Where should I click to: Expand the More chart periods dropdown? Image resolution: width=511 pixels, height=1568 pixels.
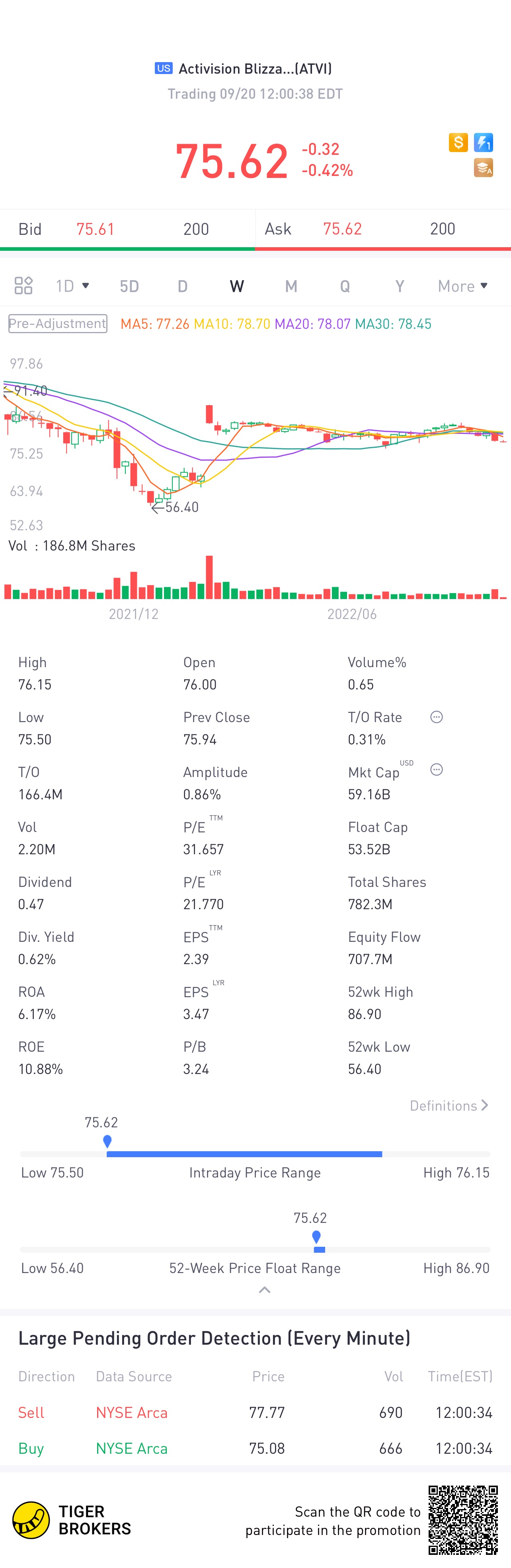coord(462,285)
